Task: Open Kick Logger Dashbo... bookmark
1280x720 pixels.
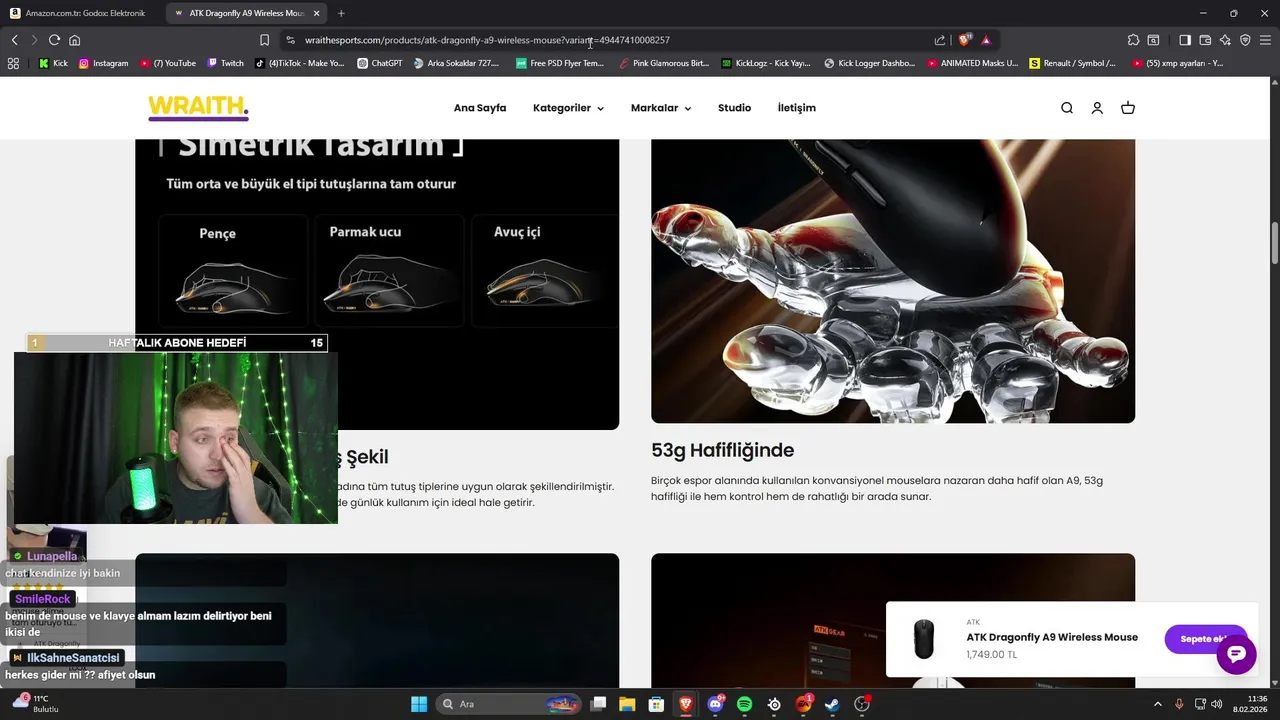Action: [x=869, y=63]
